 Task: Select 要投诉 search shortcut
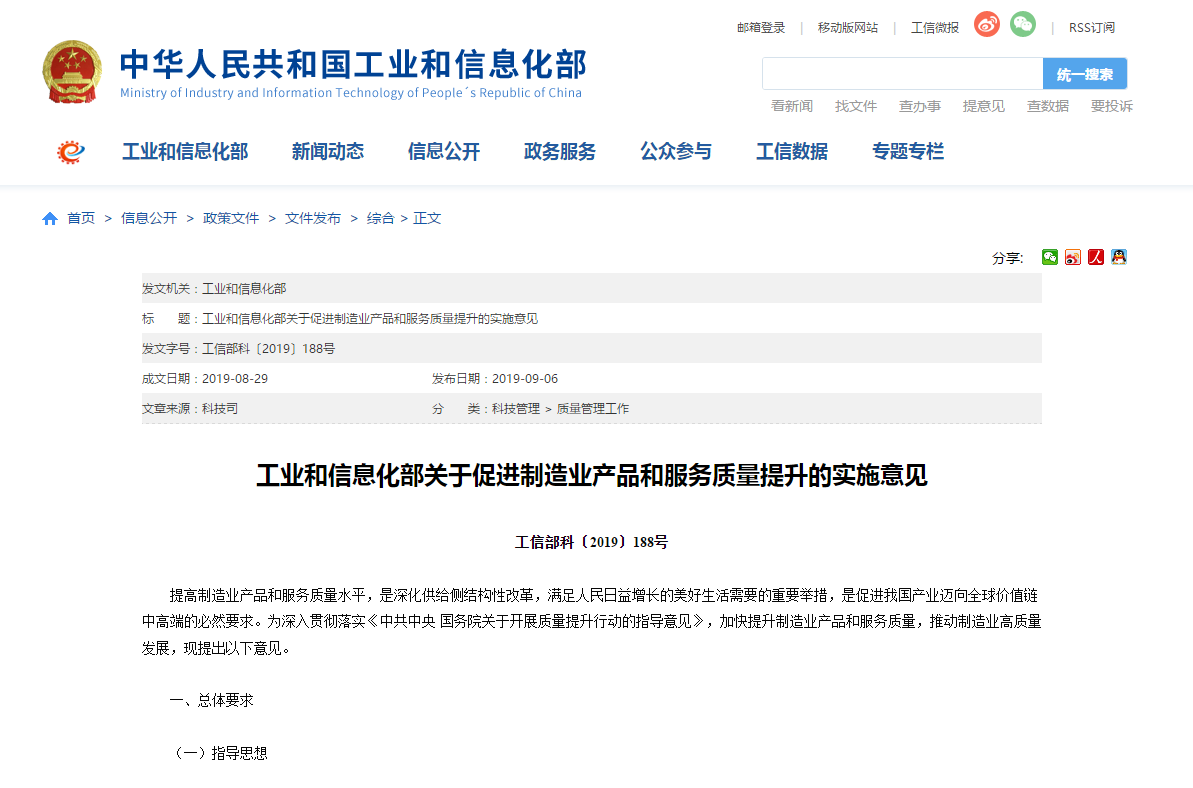[1112, 106]
